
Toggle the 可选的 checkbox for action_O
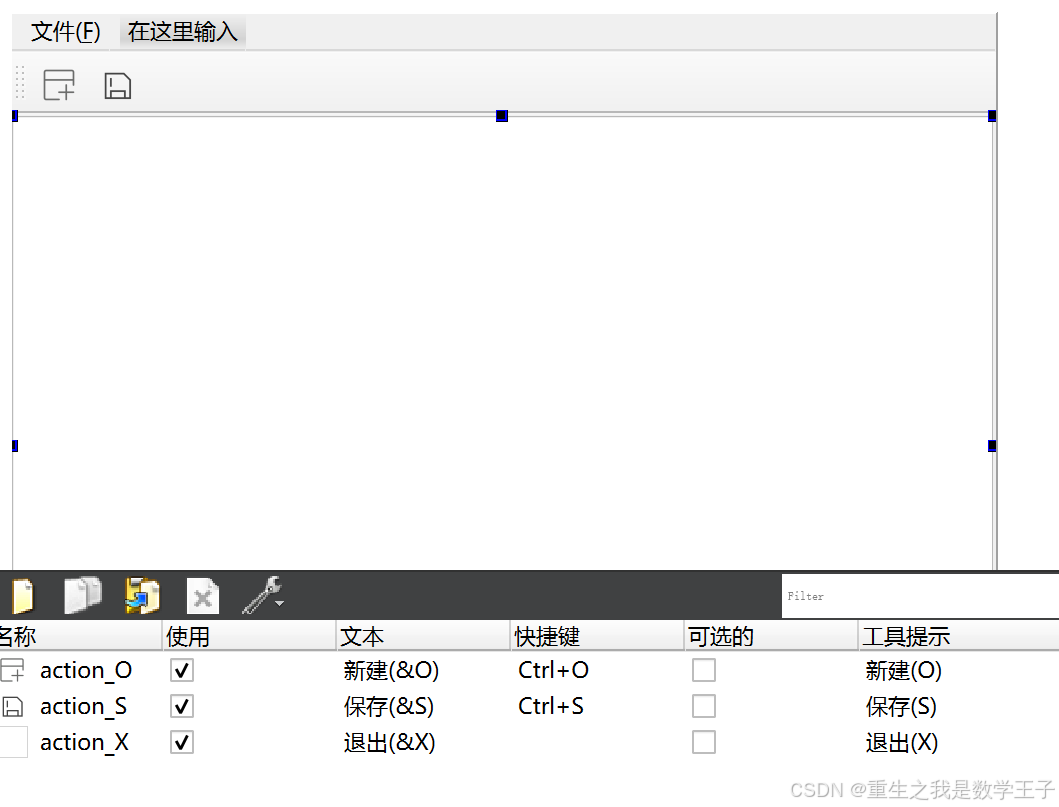(x=704, y=671)
